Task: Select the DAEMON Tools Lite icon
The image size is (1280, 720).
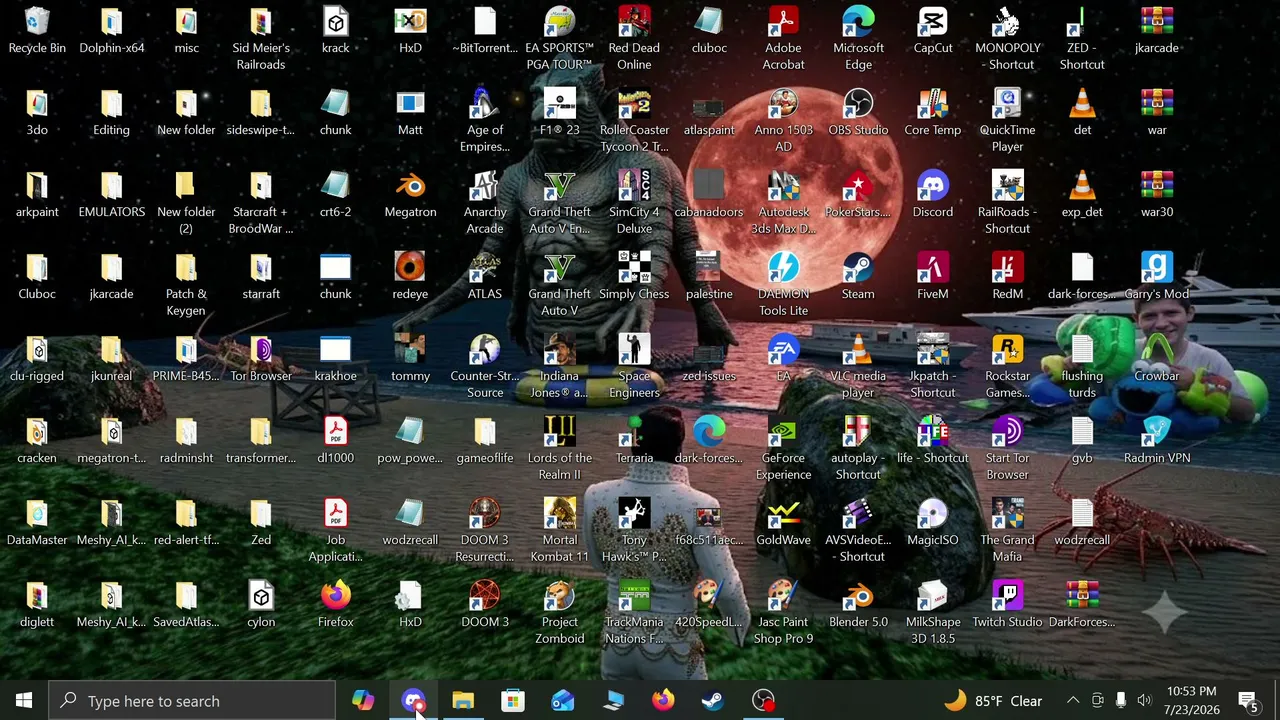Action: click(x=783, y=285)
